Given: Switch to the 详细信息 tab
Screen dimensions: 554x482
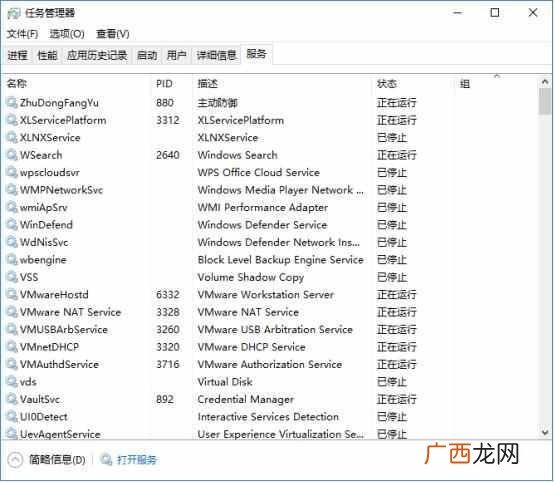Looking at the screenshot, I should point(216,55).
